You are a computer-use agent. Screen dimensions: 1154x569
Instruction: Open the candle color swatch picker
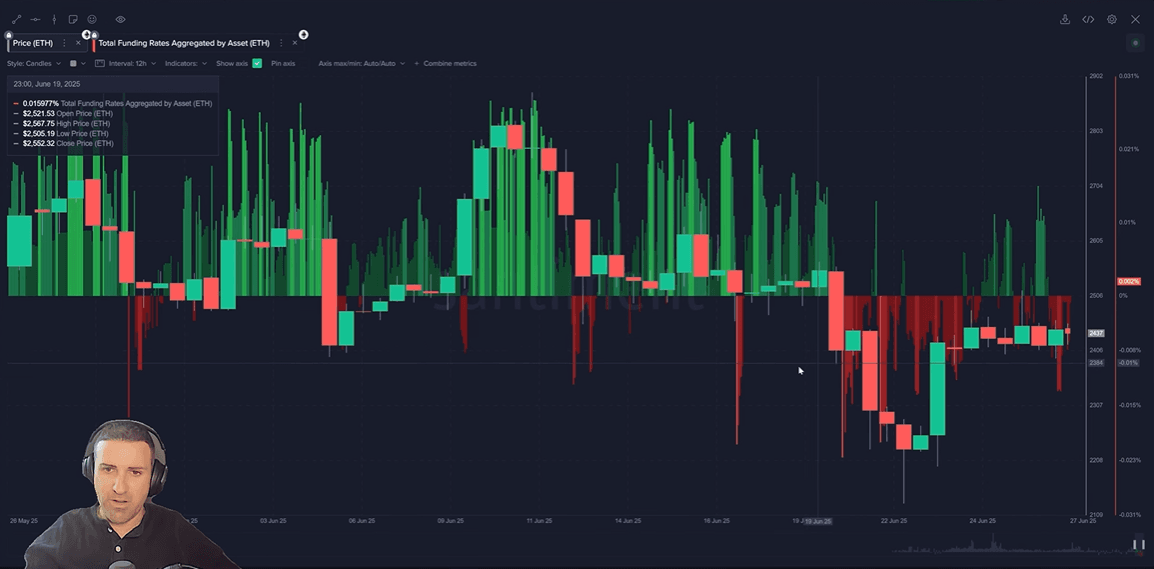tap(76, 63)
